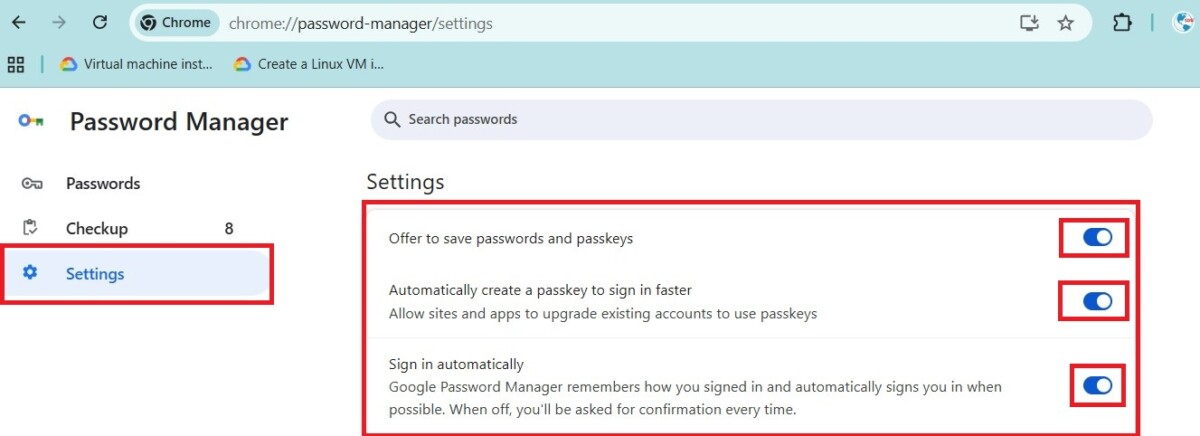
Task: Click the magnifier icon in search box
Action: click(392, 119)
